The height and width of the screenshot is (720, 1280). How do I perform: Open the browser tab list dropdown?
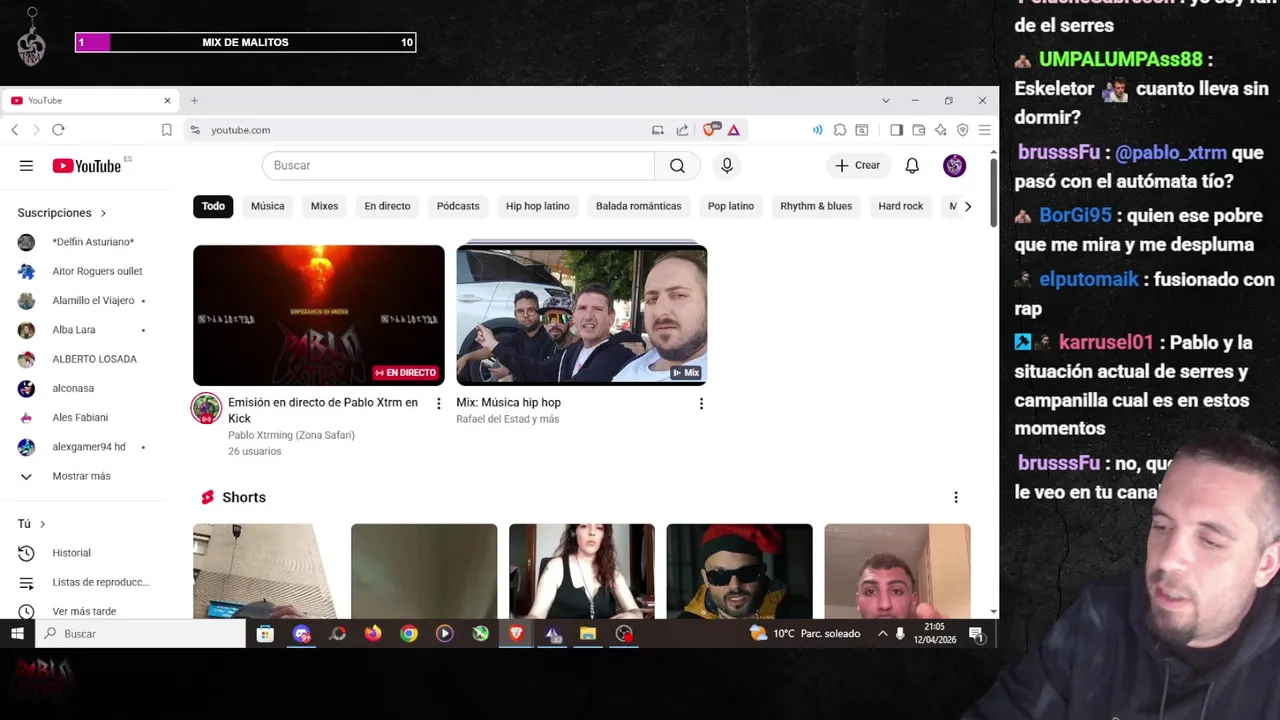tap(885, 101)
